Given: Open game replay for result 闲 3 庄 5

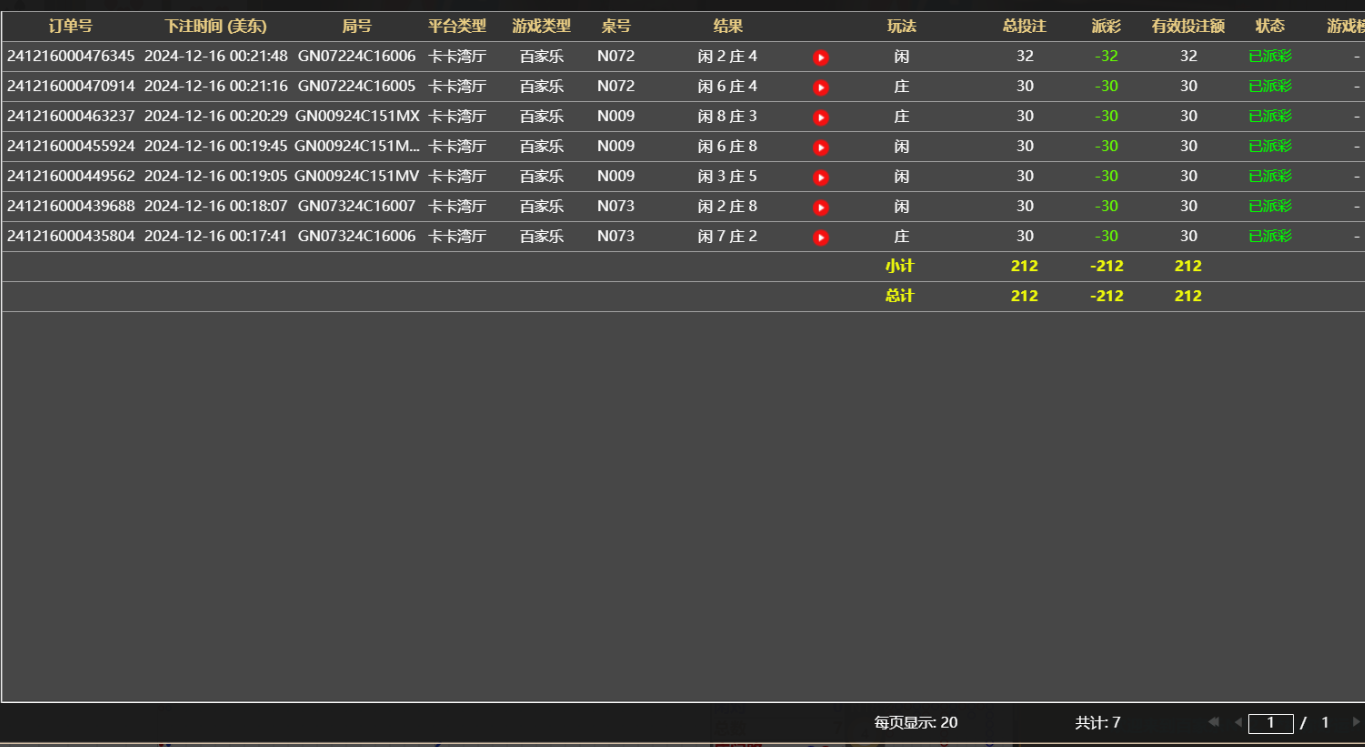Looking at the screenshot, I should point(820,176).
